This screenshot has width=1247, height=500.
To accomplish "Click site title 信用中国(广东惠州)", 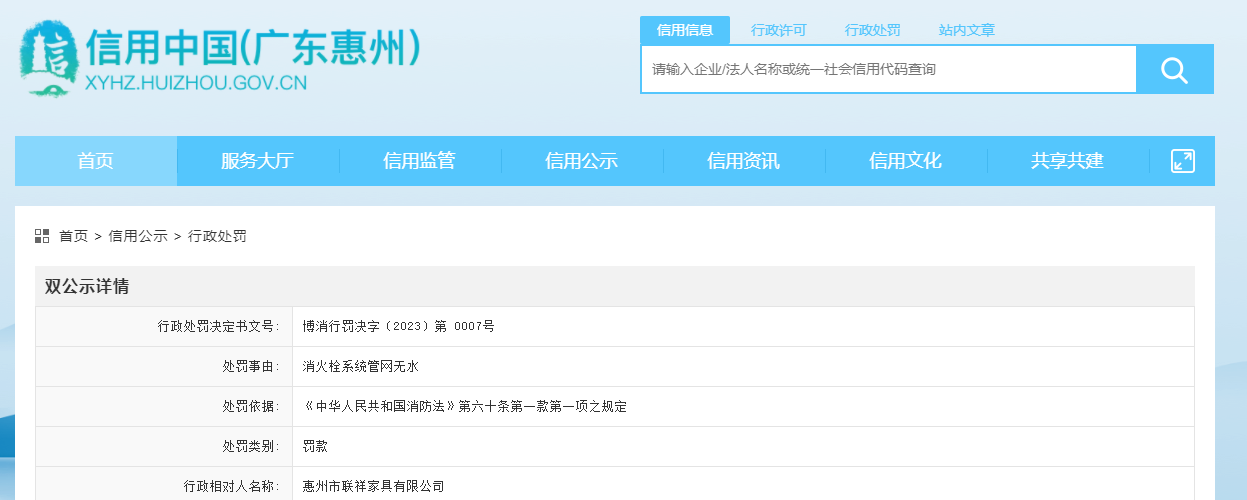I will (253, 47).
